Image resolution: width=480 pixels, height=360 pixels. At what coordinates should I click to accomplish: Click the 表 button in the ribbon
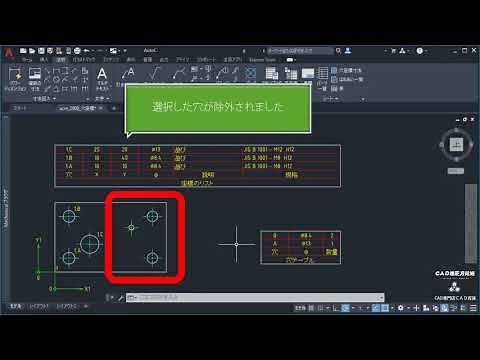(x=337, y=88)
